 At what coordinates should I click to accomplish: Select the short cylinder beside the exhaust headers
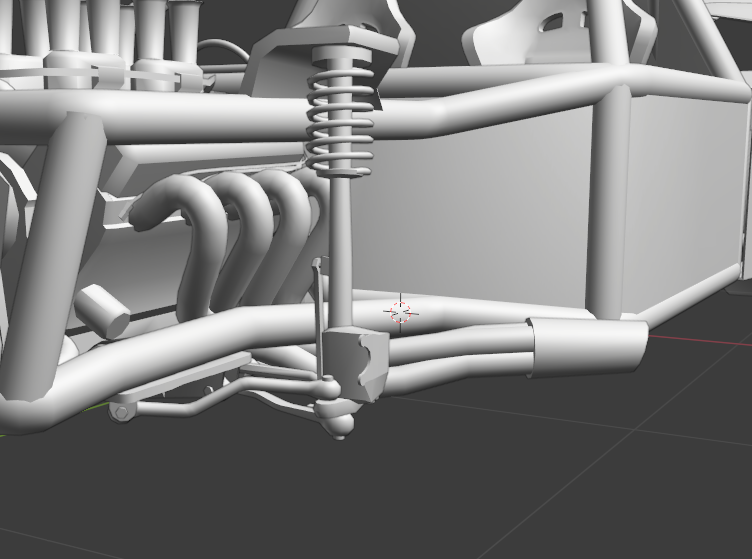point(102,311)
